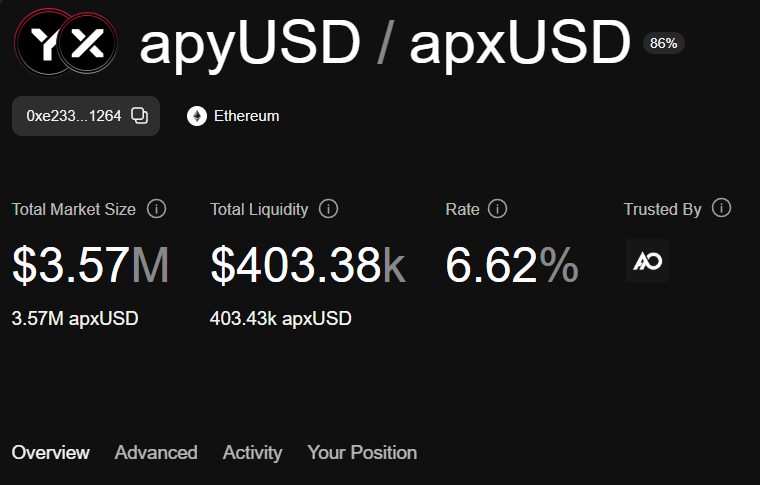
Task: Click the $403.38k total liquidity value
Action: point(307,266)
